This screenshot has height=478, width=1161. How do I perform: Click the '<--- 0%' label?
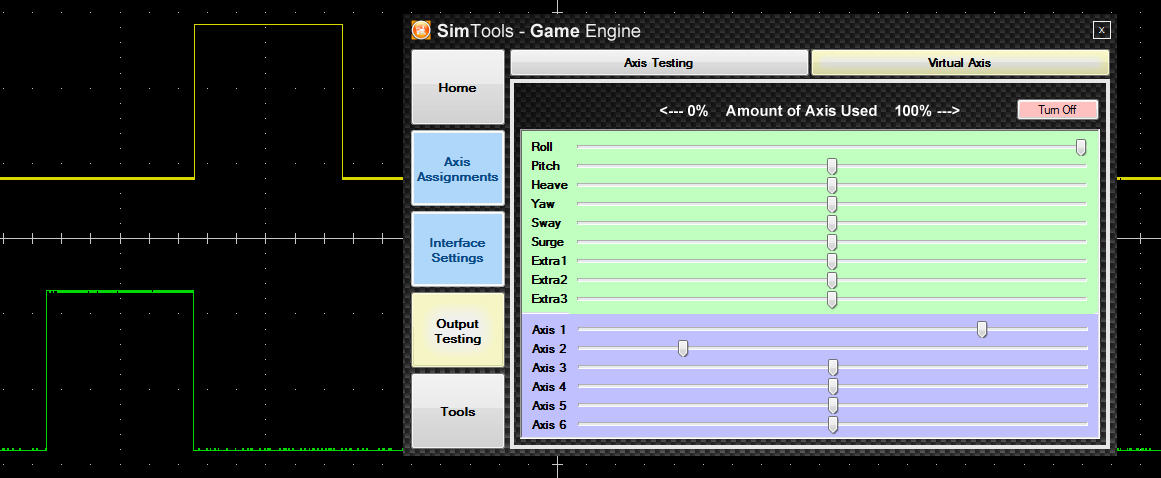pos(683,111)
